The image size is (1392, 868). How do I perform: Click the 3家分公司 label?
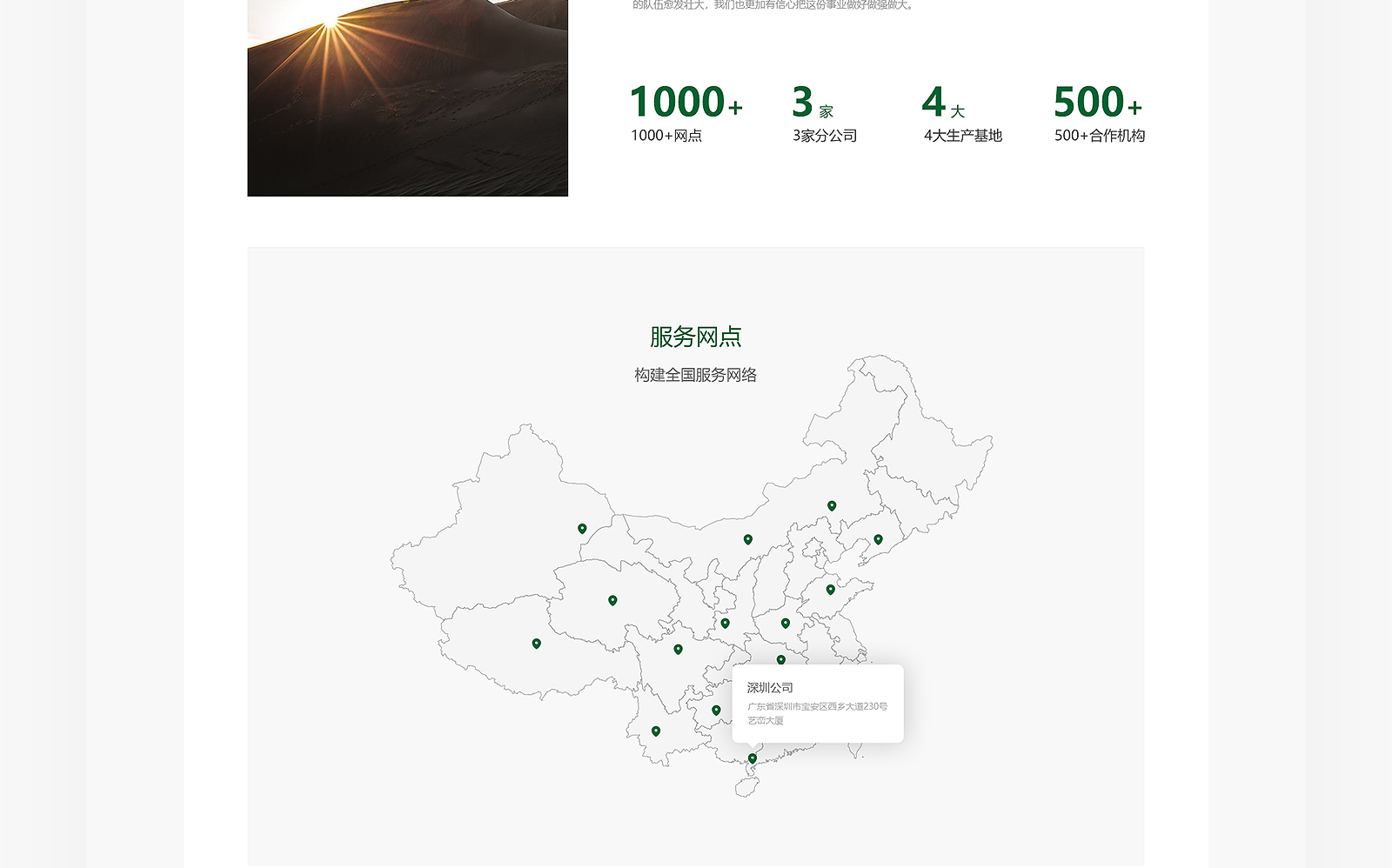pos(825,136)
